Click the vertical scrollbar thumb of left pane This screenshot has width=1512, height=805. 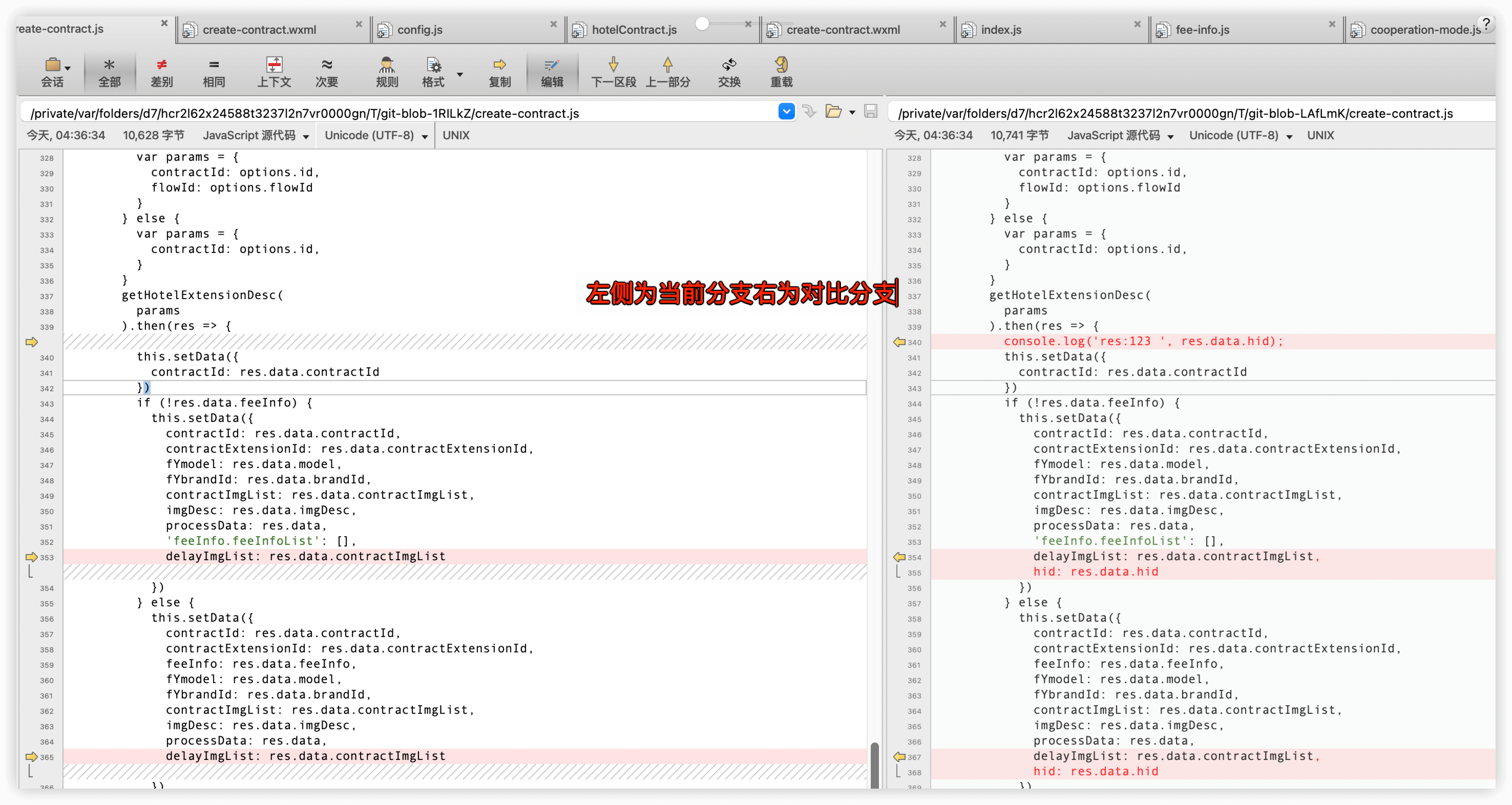point(874,765)
